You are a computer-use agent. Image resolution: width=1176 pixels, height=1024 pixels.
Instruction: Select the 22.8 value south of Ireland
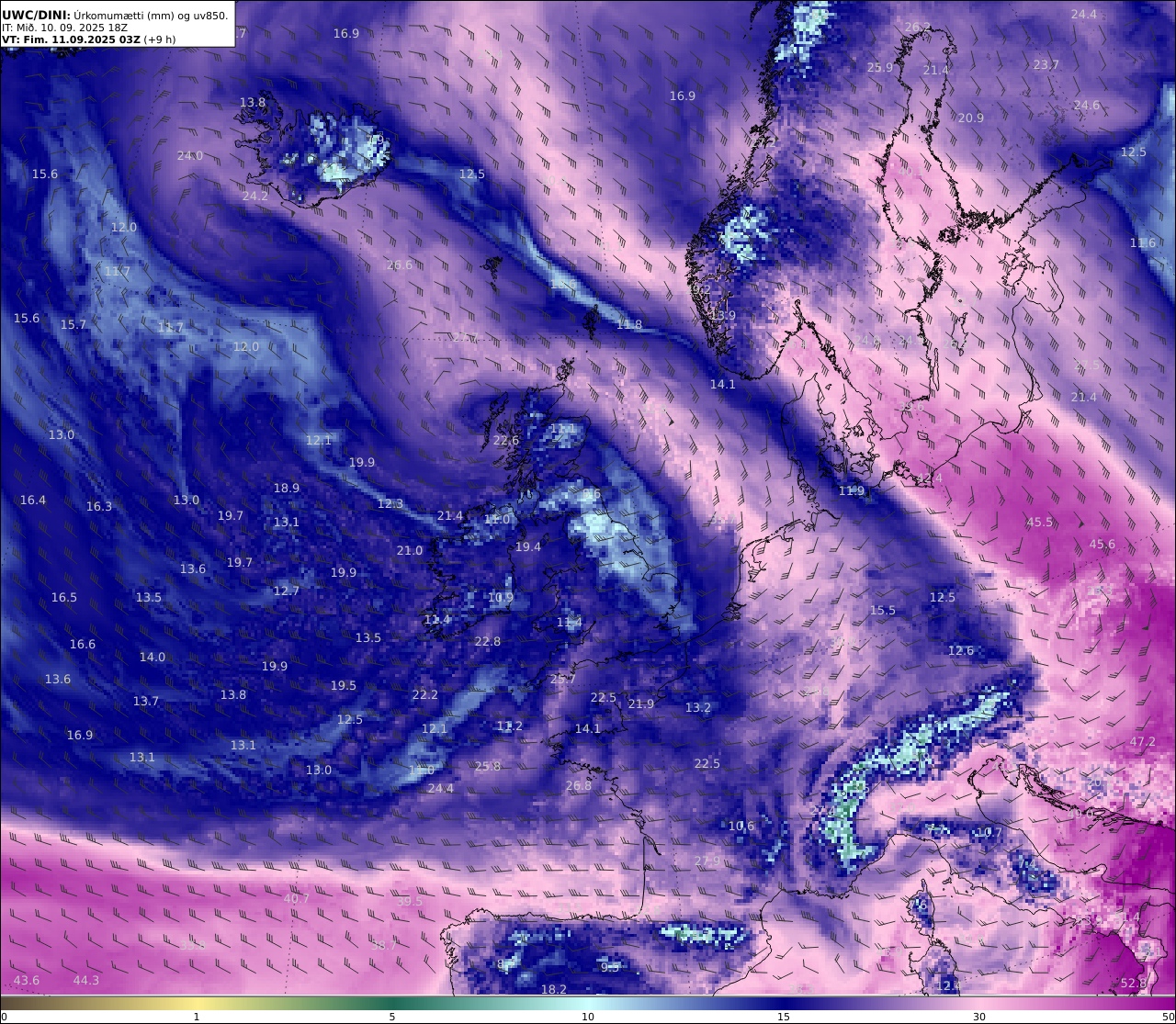[x=488, y=642]
